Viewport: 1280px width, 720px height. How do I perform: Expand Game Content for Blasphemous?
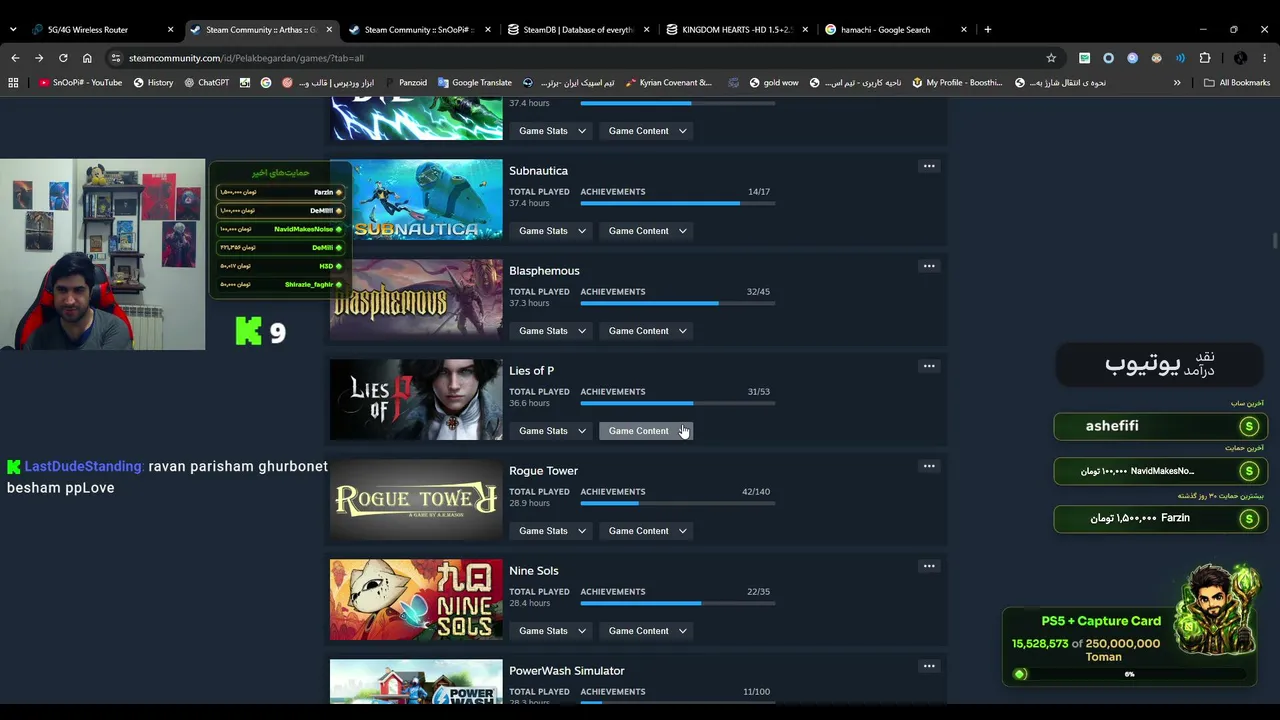(648, 331)
